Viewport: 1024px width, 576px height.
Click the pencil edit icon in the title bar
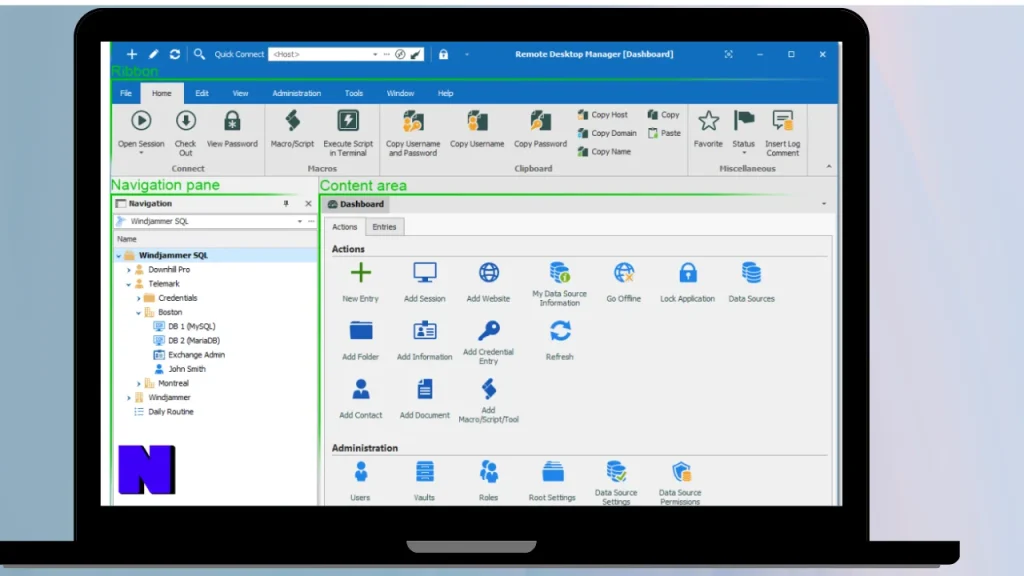pyautogui.click(x=153, y=54)
